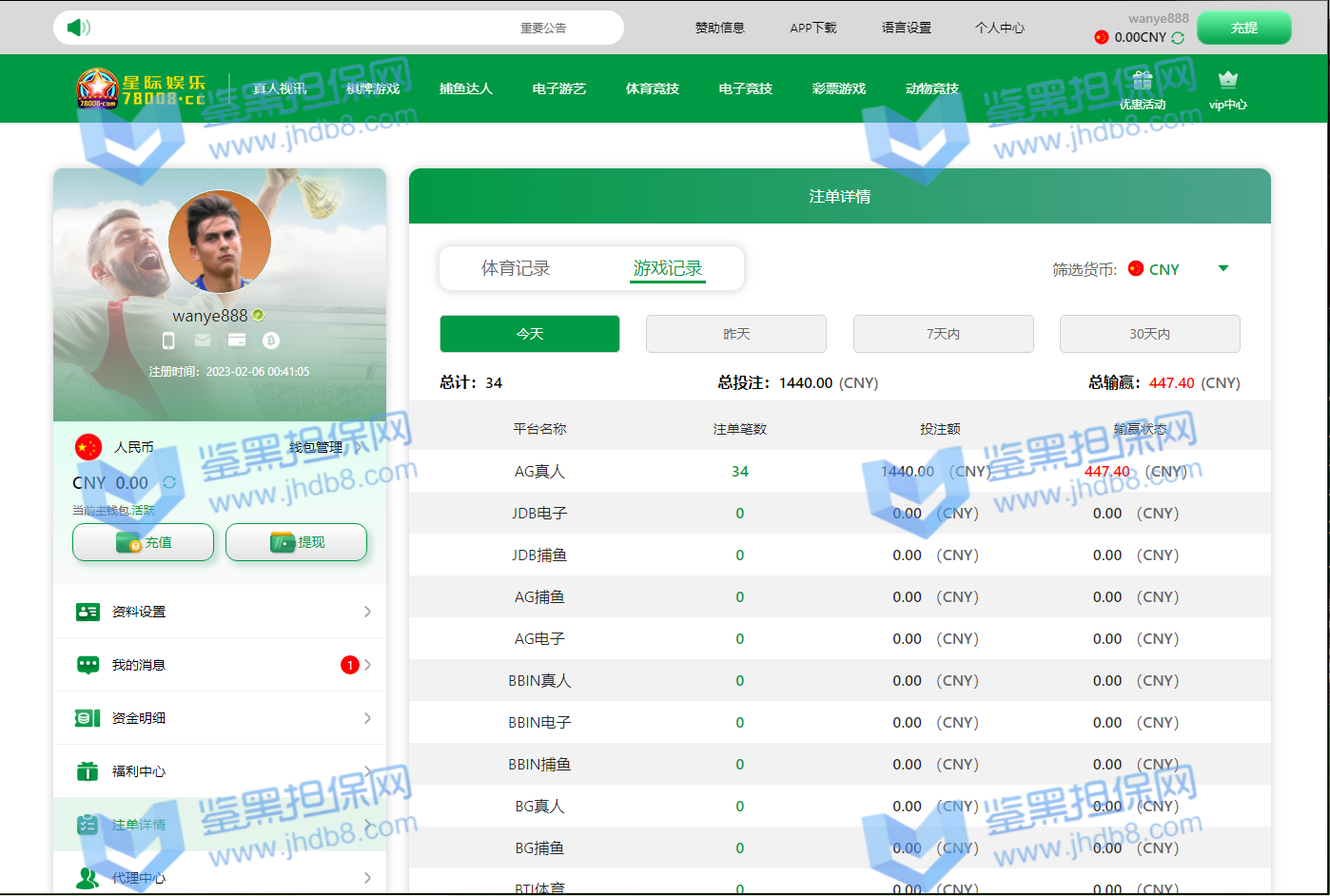Open the vip中心 crown icon
1330x896 pixels.
point(1227,80)
